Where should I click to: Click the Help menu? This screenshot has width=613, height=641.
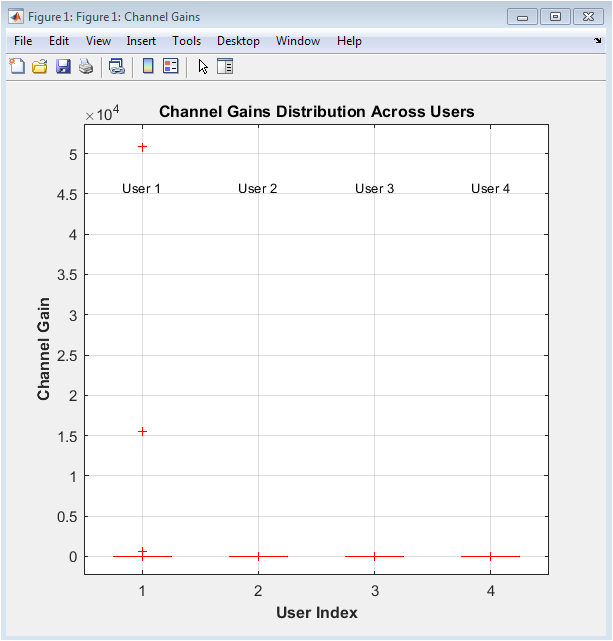(349, 41)
